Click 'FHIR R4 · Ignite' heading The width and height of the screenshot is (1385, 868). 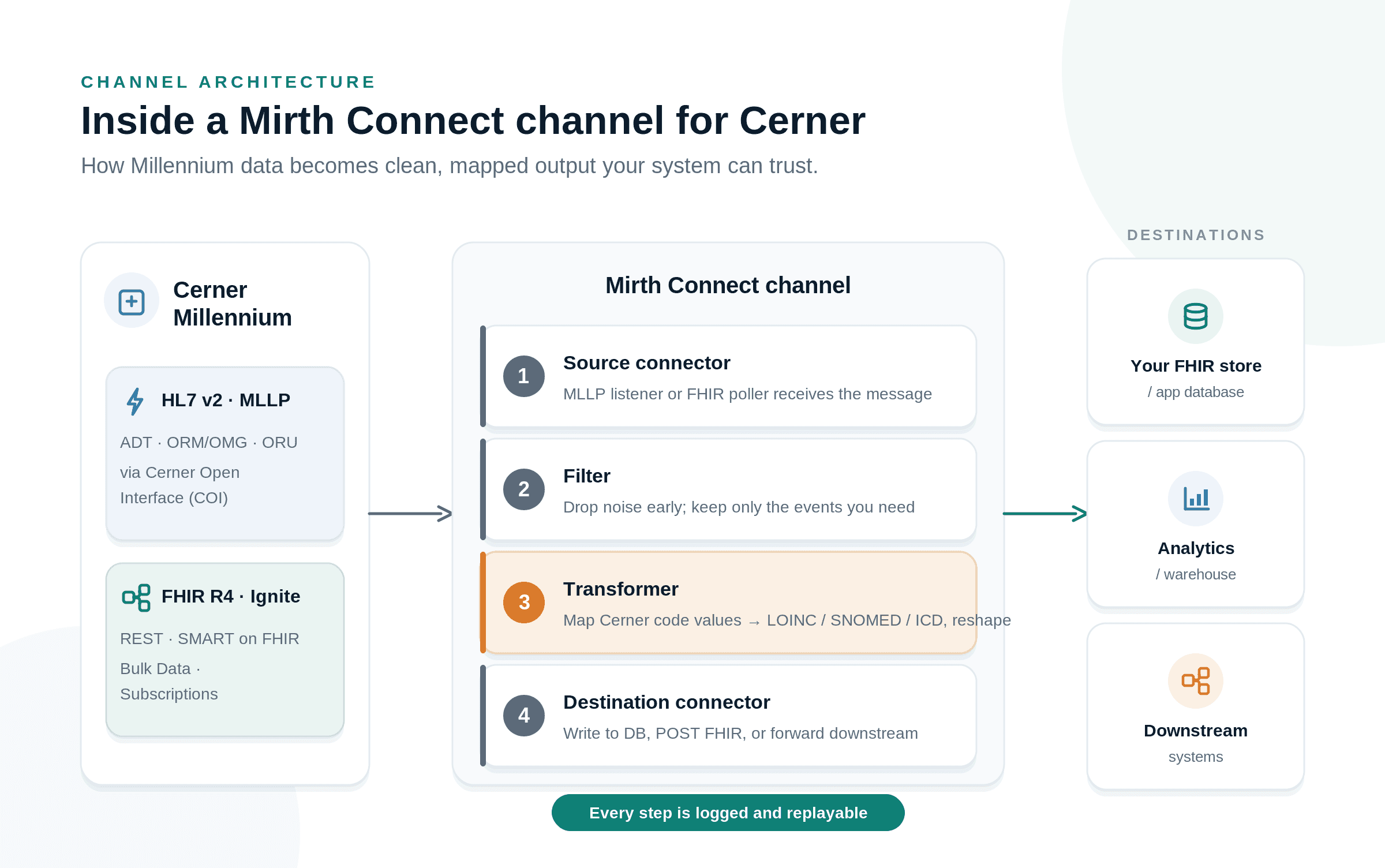pos(231,596)
